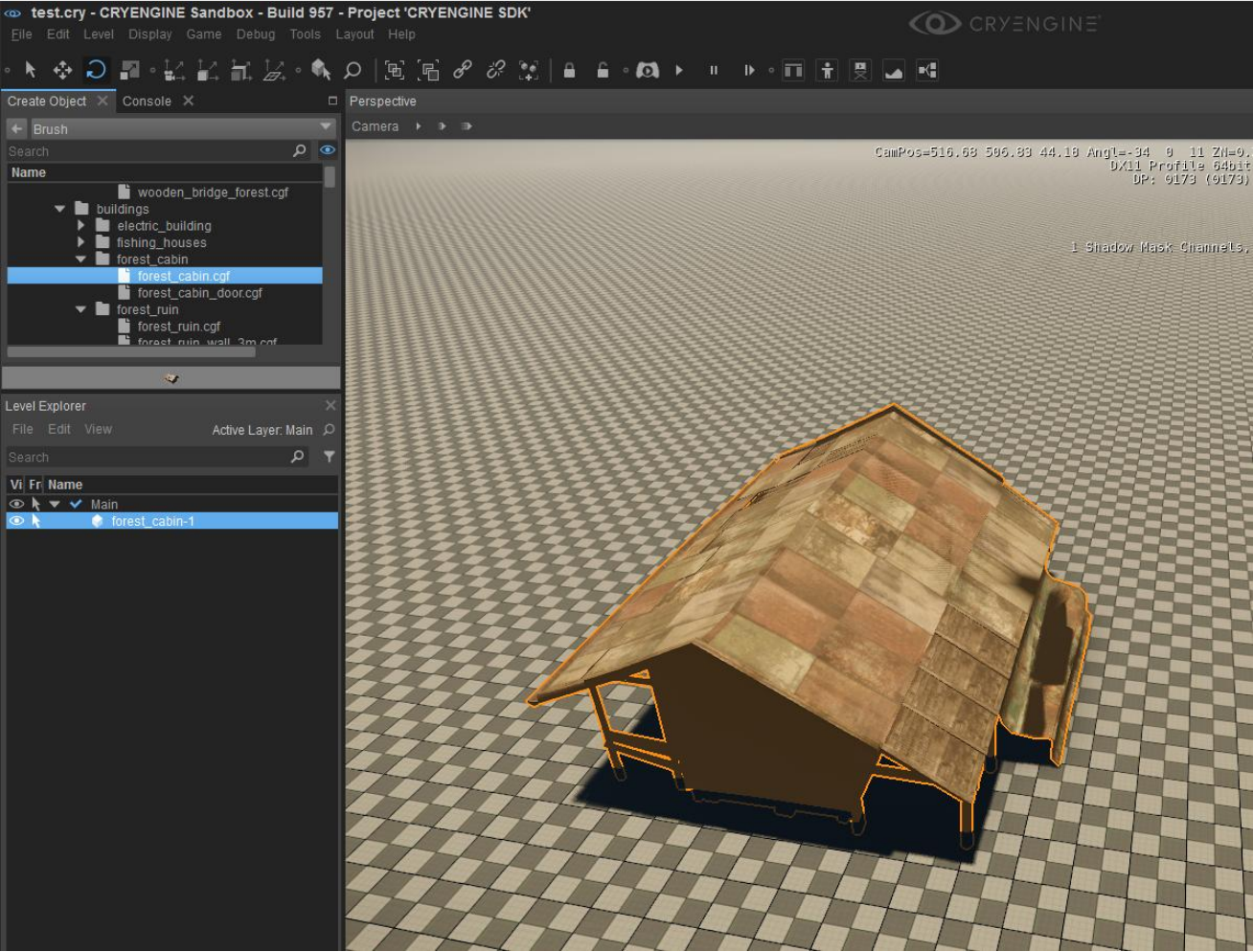Open the Terrain editor icon

(894, 70)
